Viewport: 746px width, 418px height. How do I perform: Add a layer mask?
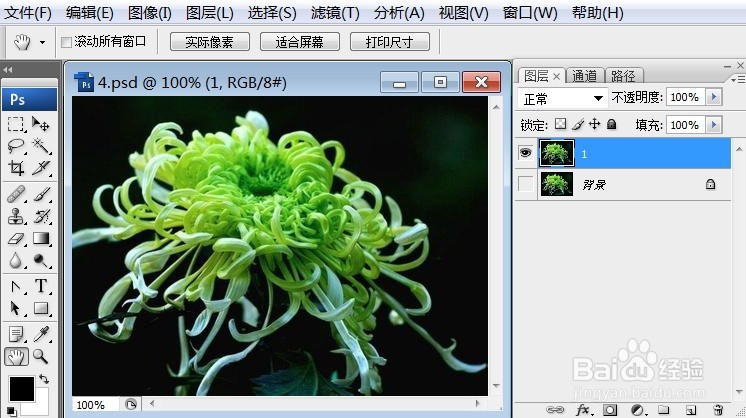pyautogui.click(x=610, y=409)
